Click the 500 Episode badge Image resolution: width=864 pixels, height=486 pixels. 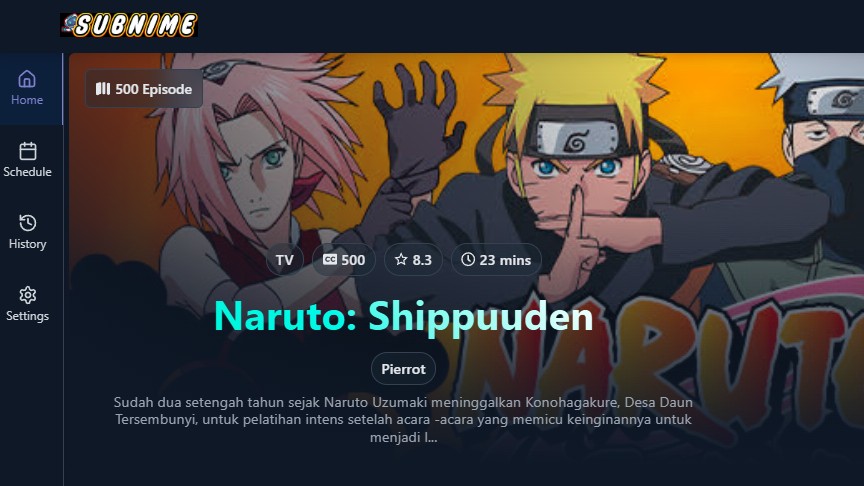(x=144, y=89)
